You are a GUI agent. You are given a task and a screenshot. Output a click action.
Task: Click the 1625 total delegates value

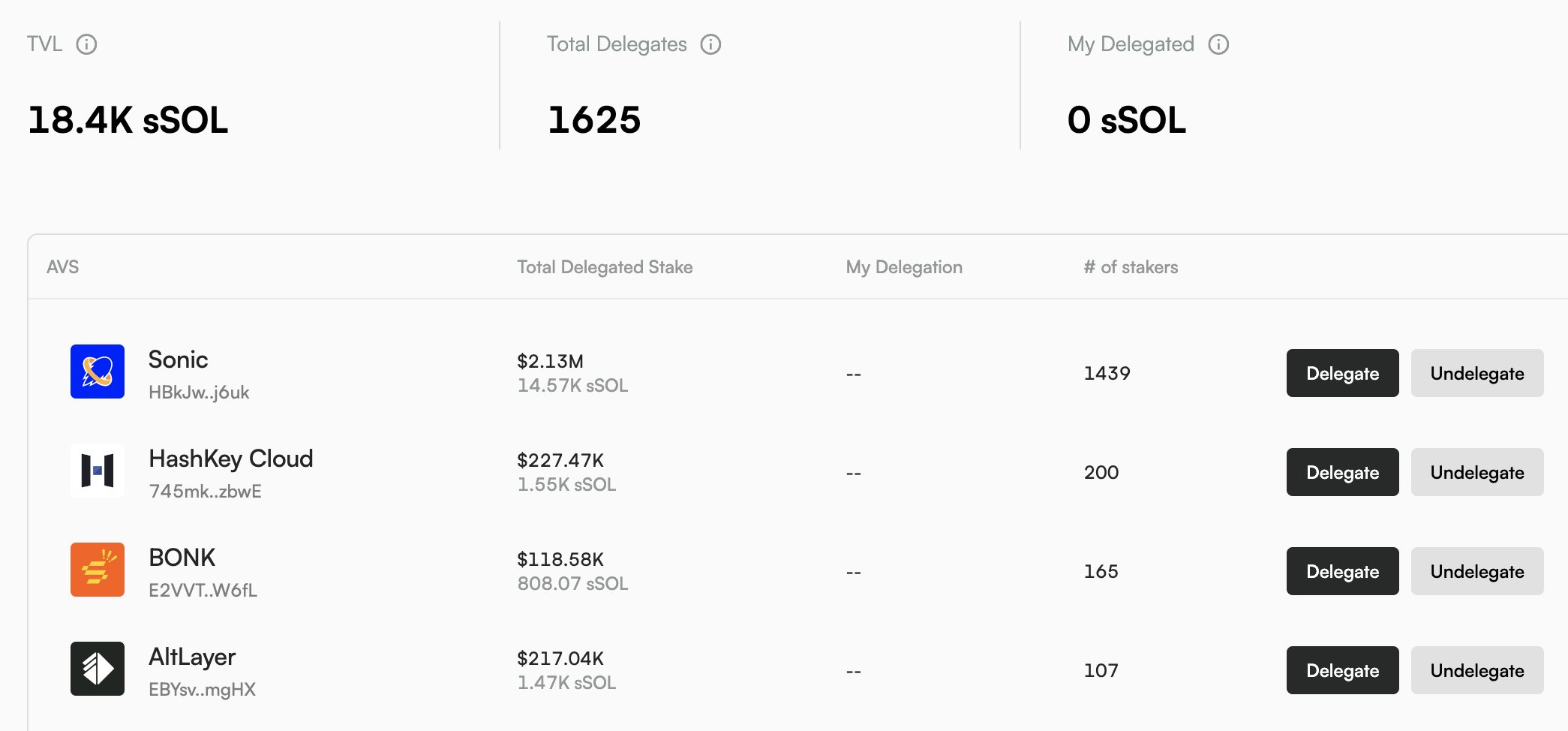[594, 120]
